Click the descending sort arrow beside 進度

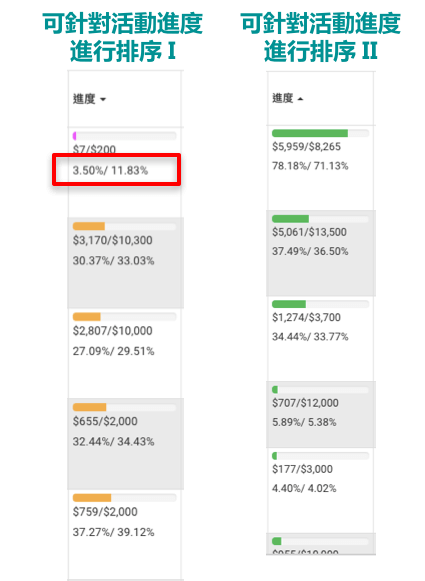(103, 99)
